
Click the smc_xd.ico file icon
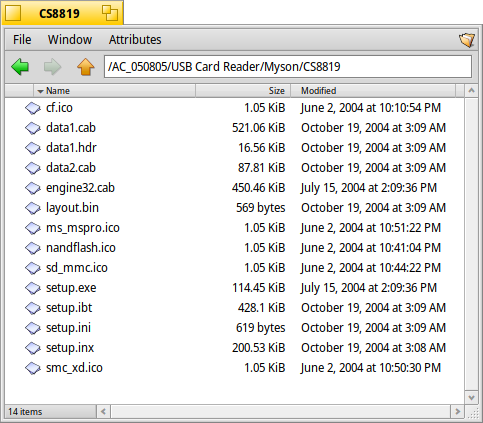pos(33,368)
